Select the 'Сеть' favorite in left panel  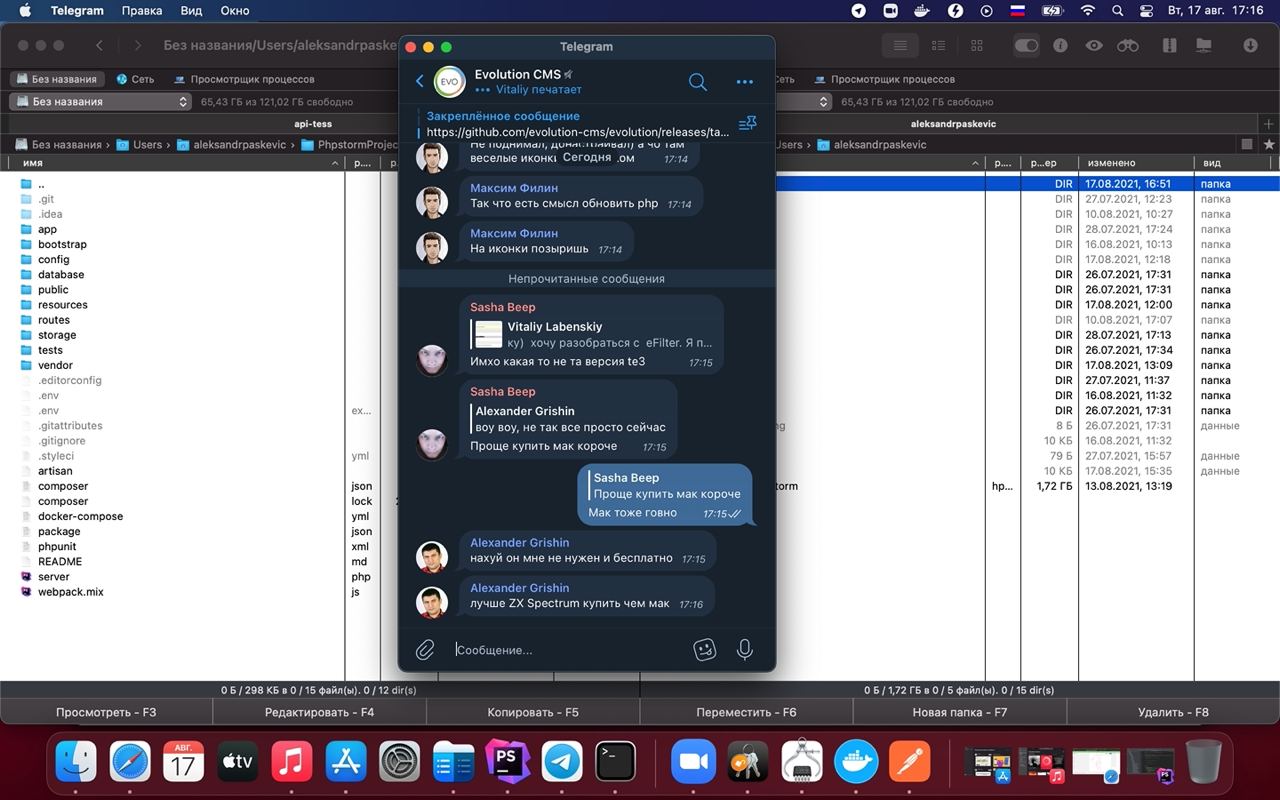tap(135, 79)
